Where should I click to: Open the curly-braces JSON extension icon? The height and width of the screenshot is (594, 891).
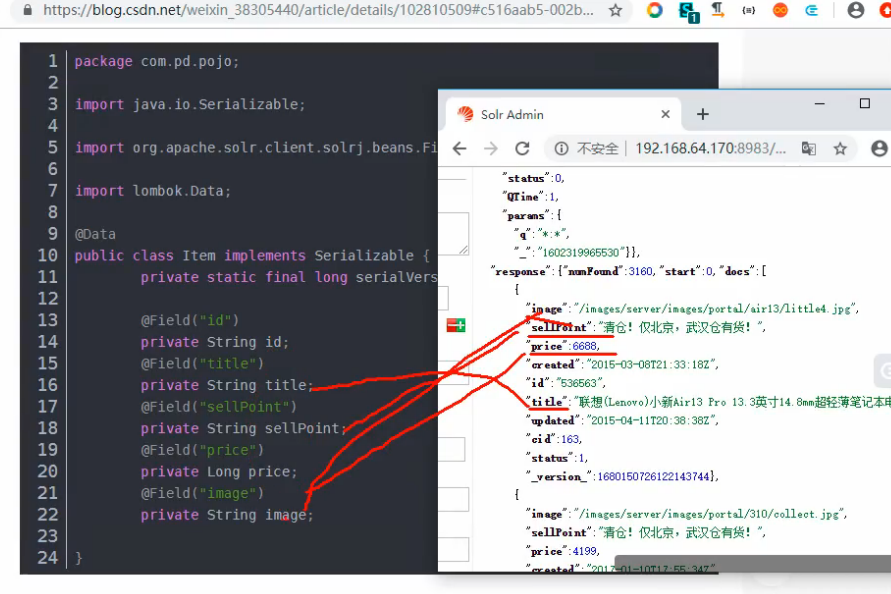pyautogui.click(x=748, y=10)
